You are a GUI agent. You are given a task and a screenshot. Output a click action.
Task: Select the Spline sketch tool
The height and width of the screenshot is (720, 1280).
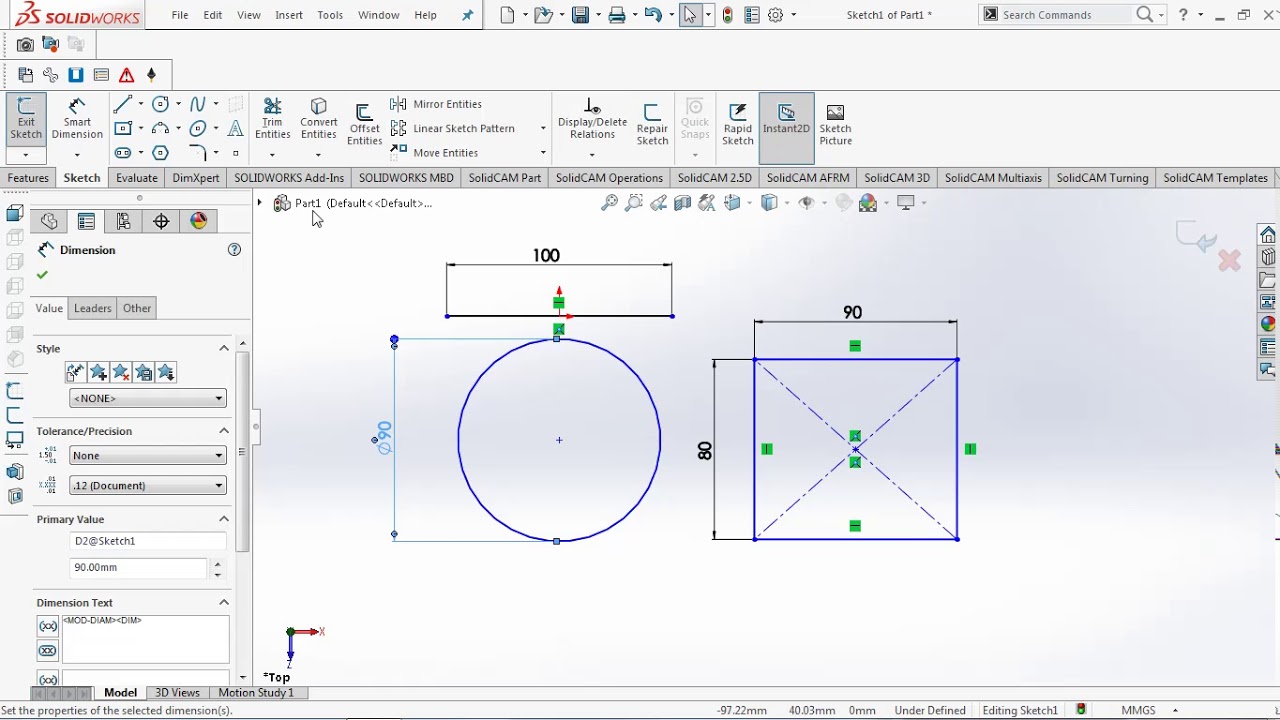click(x=198, y=104)
